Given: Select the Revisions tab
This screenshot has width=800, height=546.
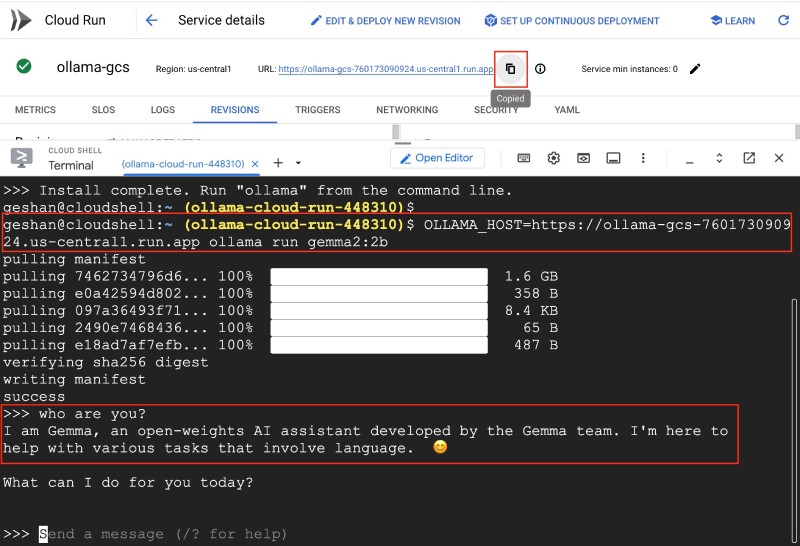Looking at the screenshot, I should [235, 110].
